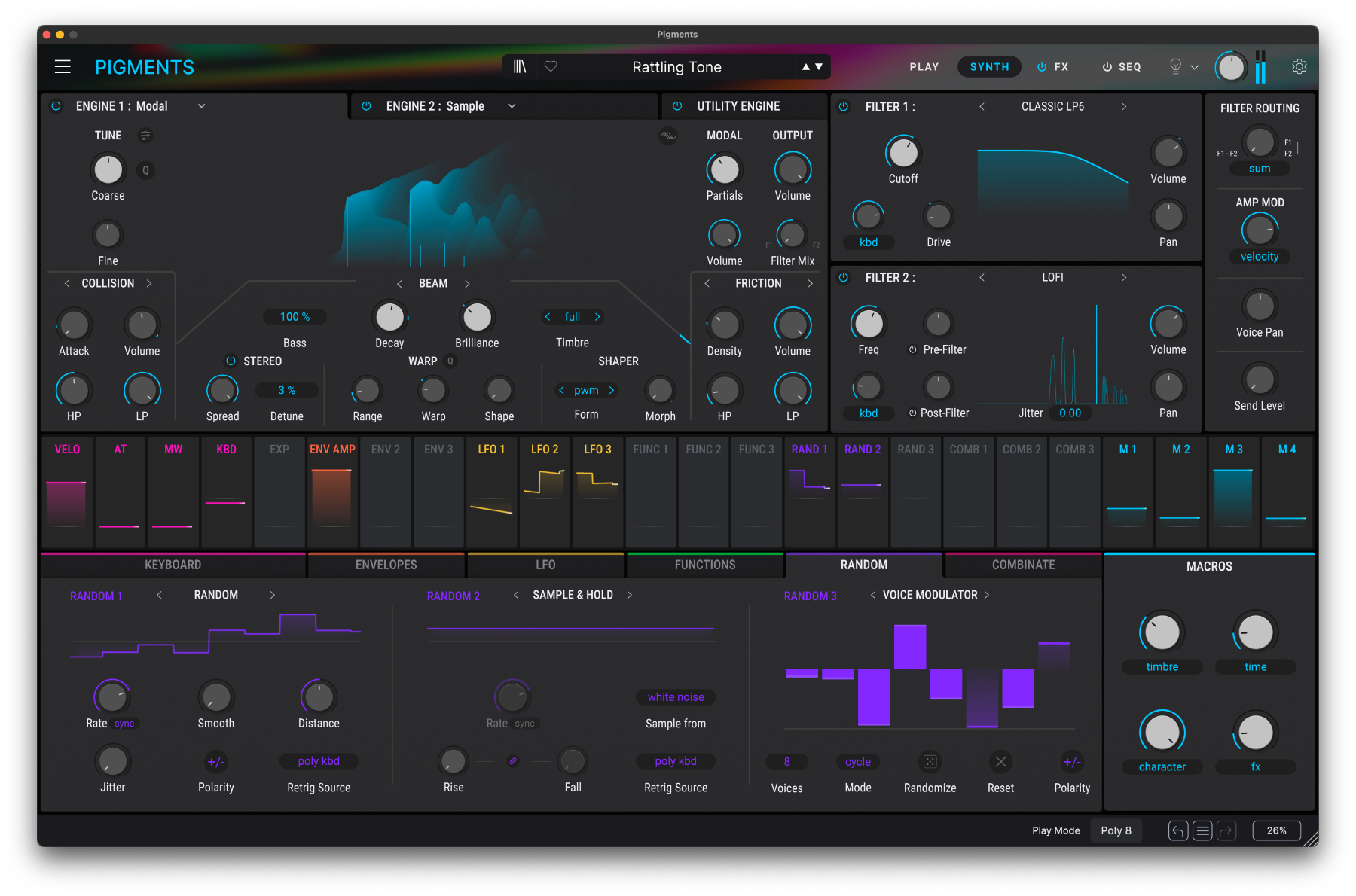
Task: Open the Engine 2 Sample type dropdown
Action: coord(512,106)
